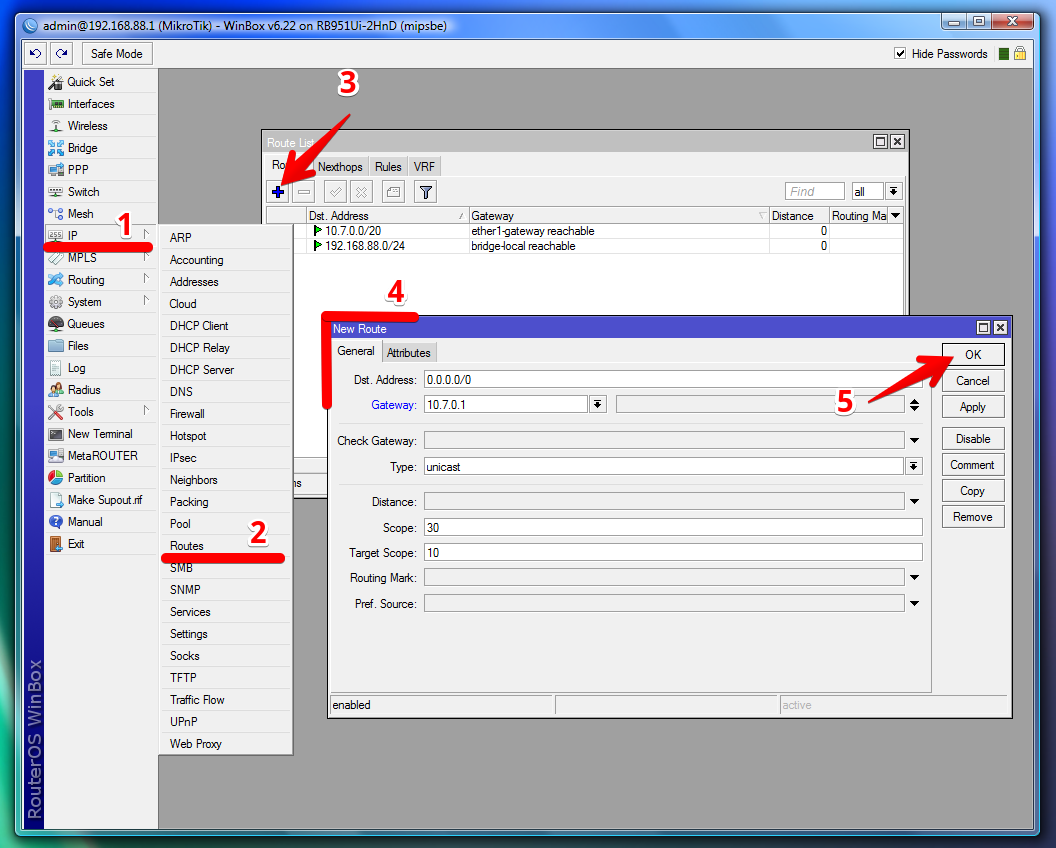
Task: Select DNS in the IP submenu
Action: coord(225,392)
